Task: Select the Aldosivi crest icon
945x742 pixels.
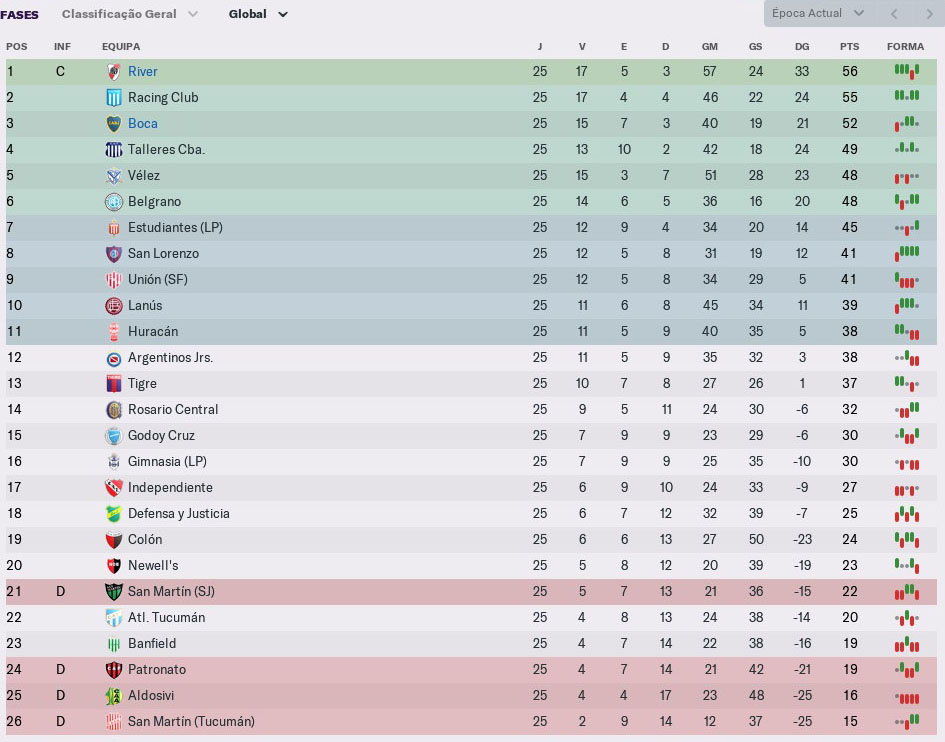Action: pyautogui.click(x=113, y=695)
